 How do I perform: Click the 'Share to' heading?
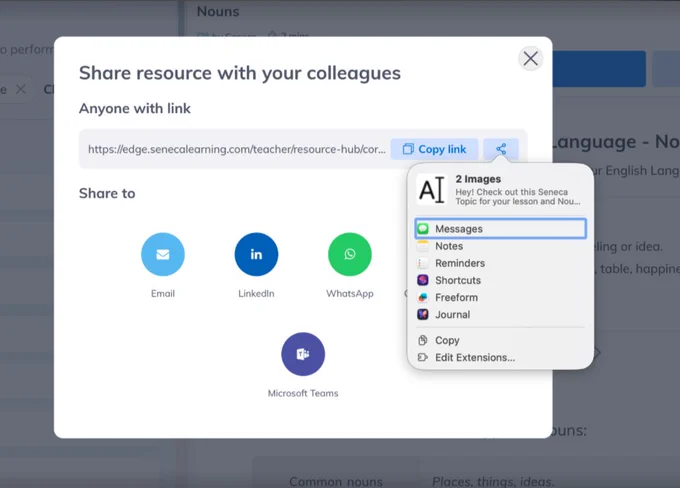[107, 193]
